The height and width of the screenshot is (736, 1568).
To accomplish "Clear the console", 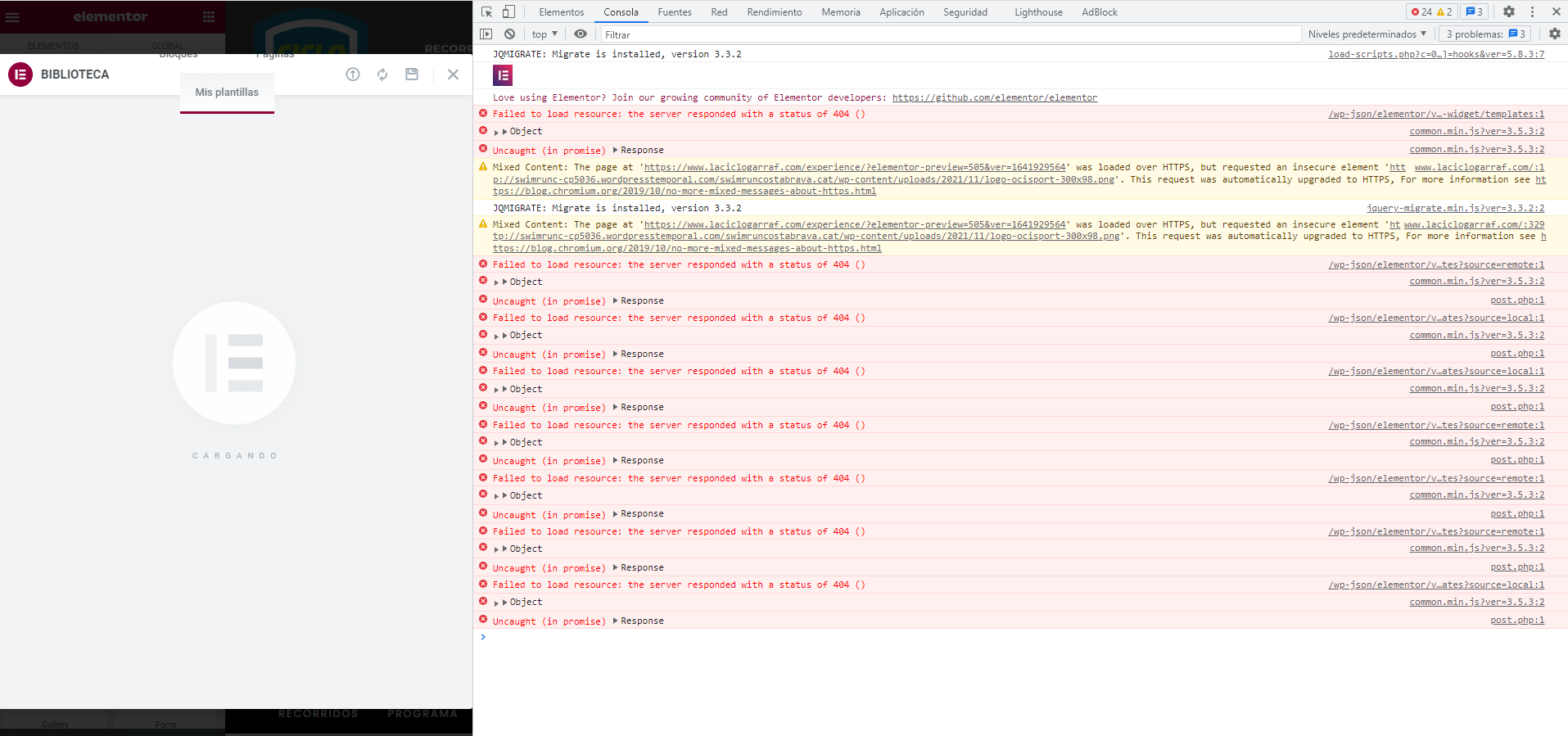I will [x=509, y=34].
